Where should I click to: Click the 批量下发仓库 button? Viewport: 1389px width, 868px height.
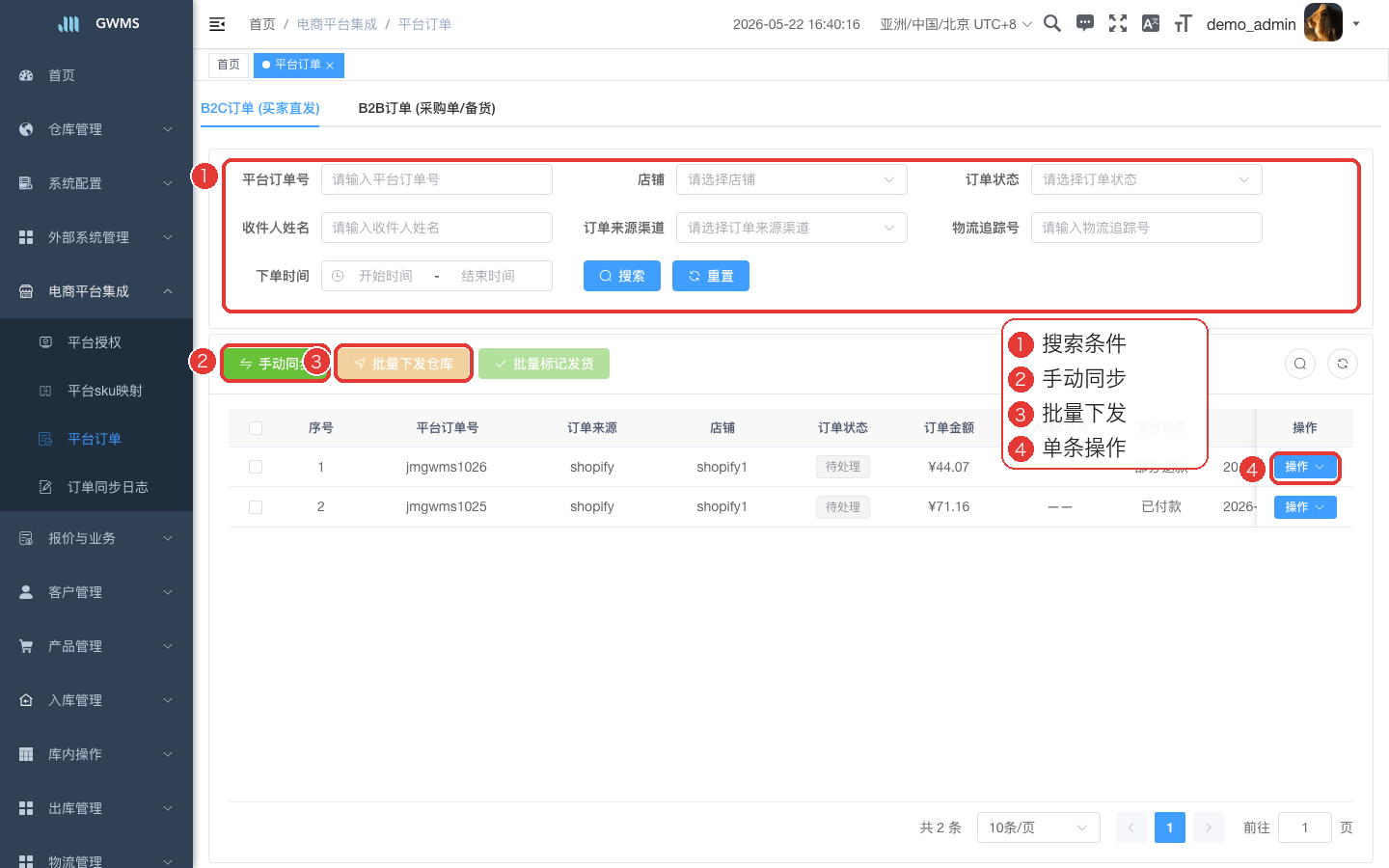tap(403, 364)
